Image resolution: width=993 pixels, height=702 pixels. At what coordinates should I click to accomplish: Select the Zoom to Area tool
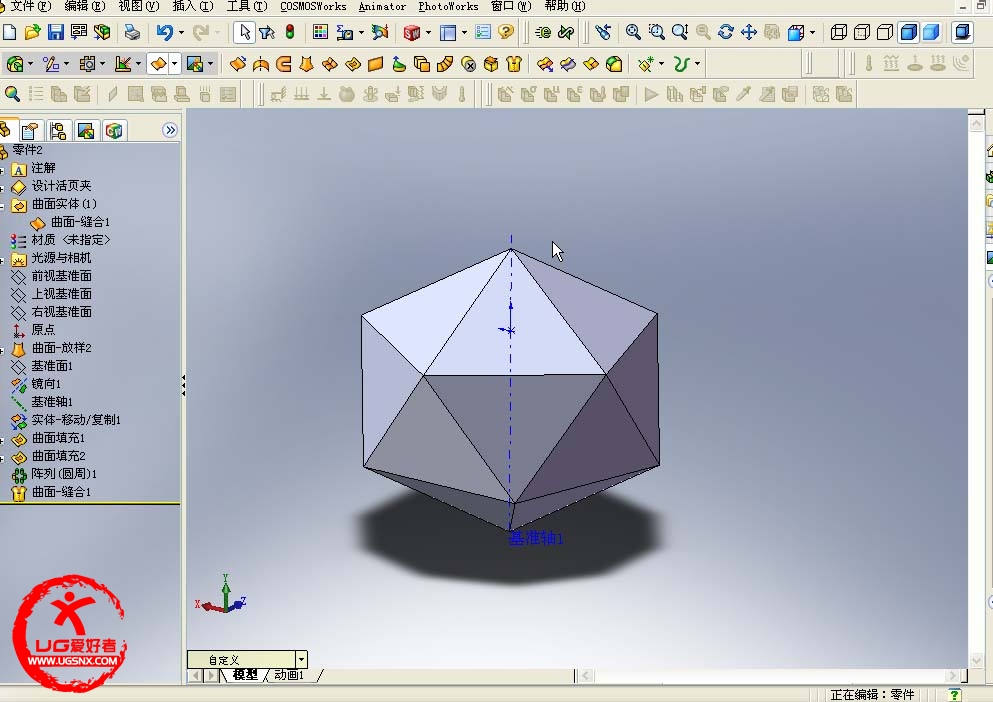(x=656, y=32)
